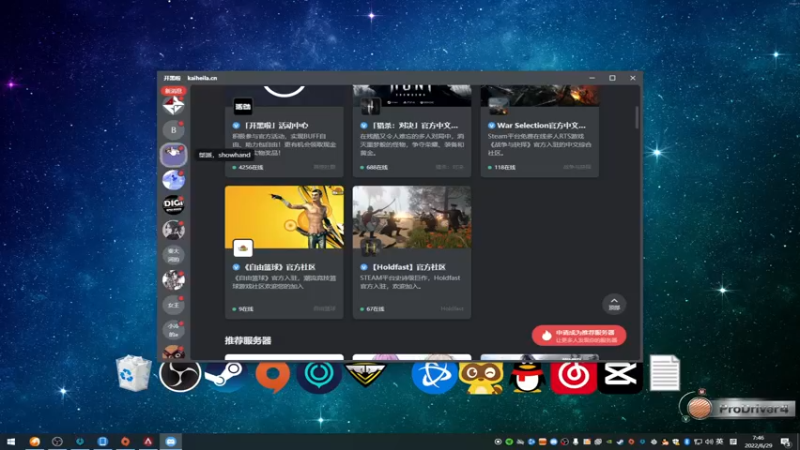Viewport: 800px width, 450px height.
Task: Launch NetEase Cloud Music red icon
Action: click(573, 378)
